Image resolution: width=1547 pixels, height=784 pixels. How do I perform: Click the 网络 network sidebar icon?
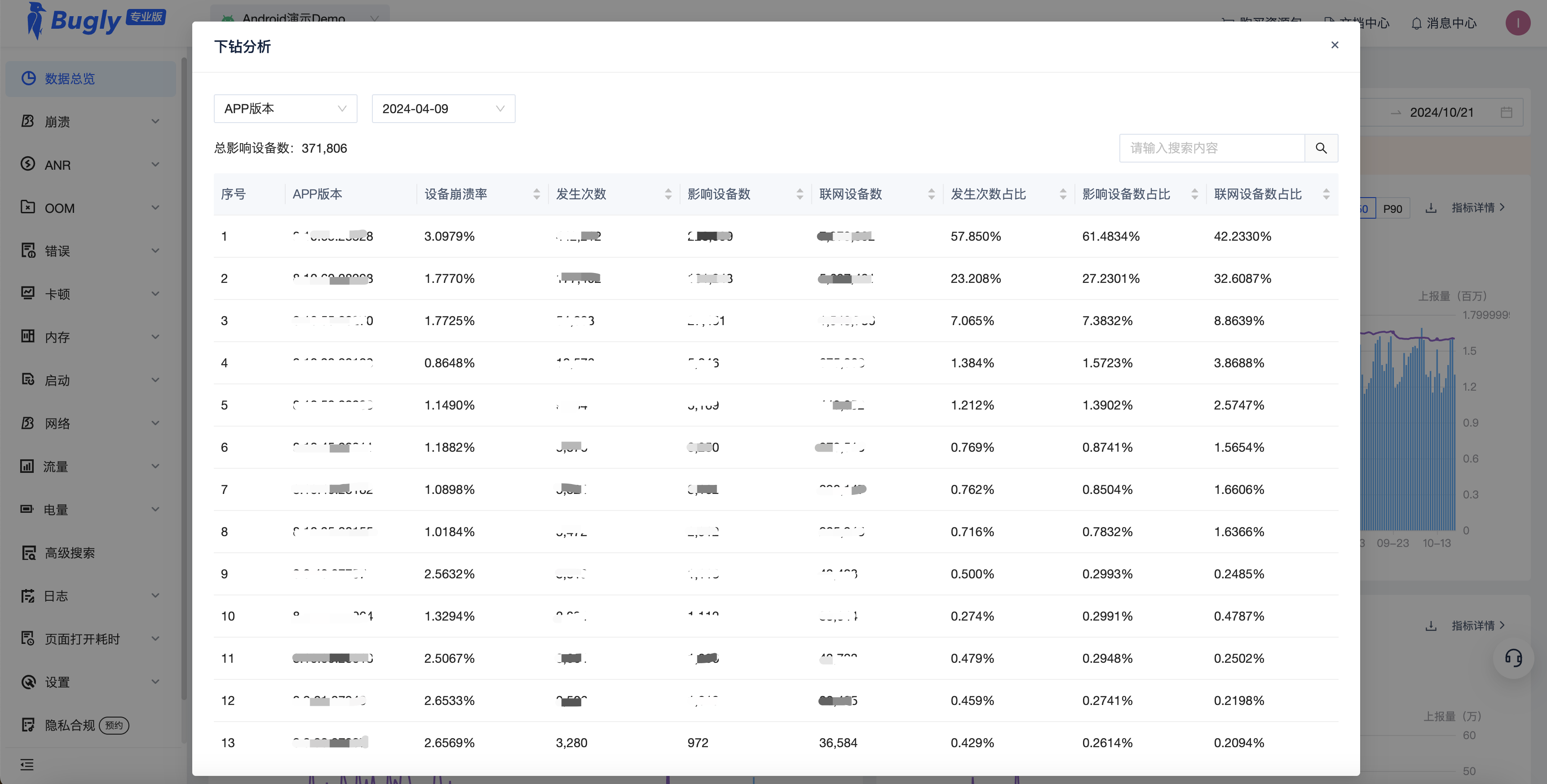[x=28, y=423]
